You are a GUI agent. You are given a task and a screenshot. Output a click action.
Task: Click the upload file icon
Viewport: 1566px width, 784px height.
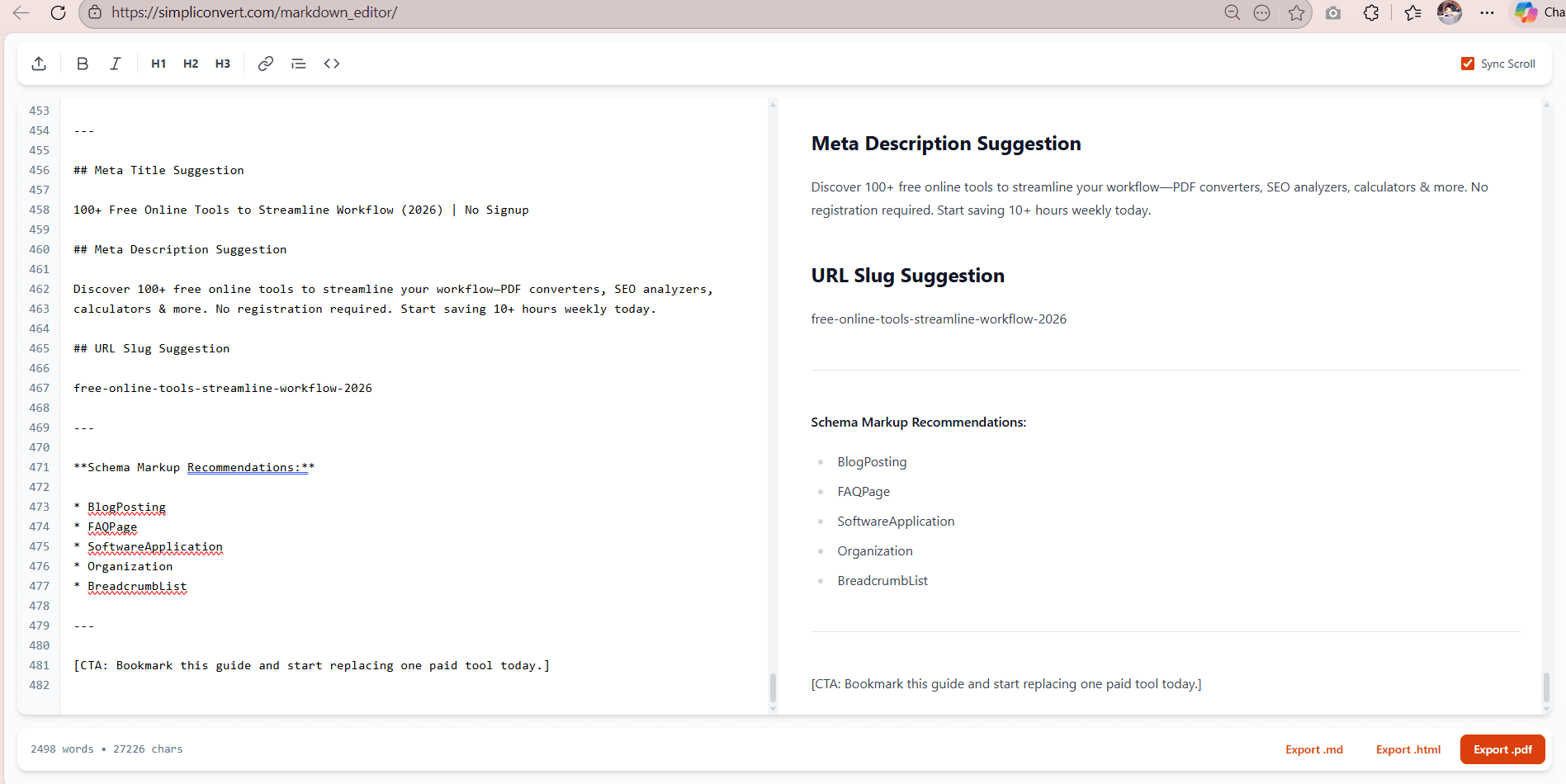click(38, 63)
